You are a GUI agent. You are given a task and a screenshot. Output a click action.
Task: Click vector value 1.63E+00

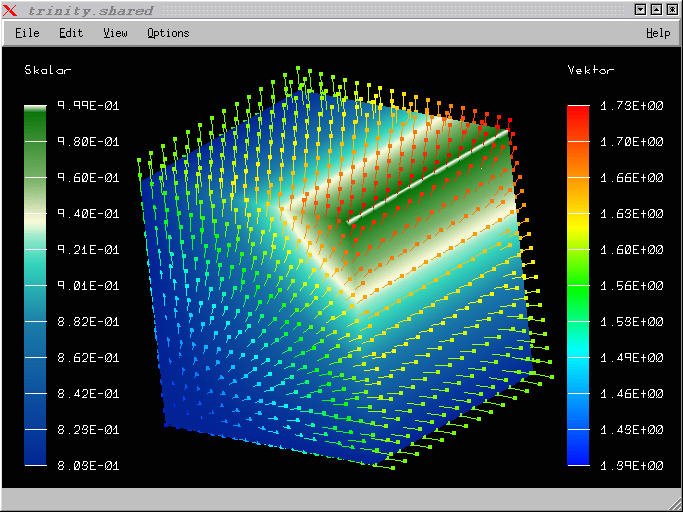pos(632,214)
